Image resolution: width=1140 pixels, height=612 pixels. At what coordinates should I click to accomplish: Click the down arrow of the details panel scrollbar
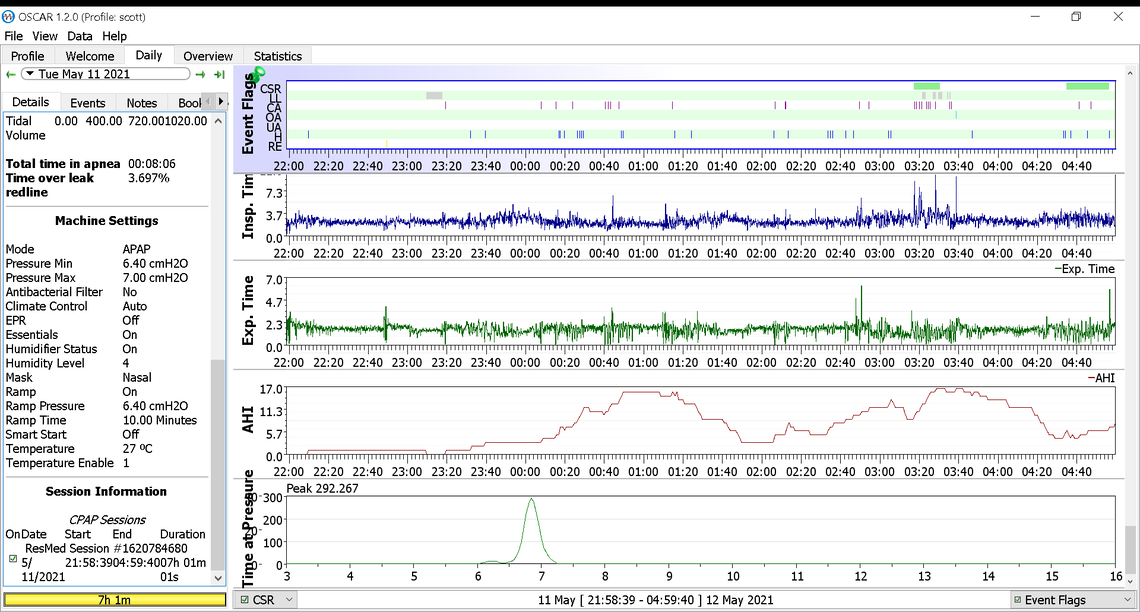point(218,578)
